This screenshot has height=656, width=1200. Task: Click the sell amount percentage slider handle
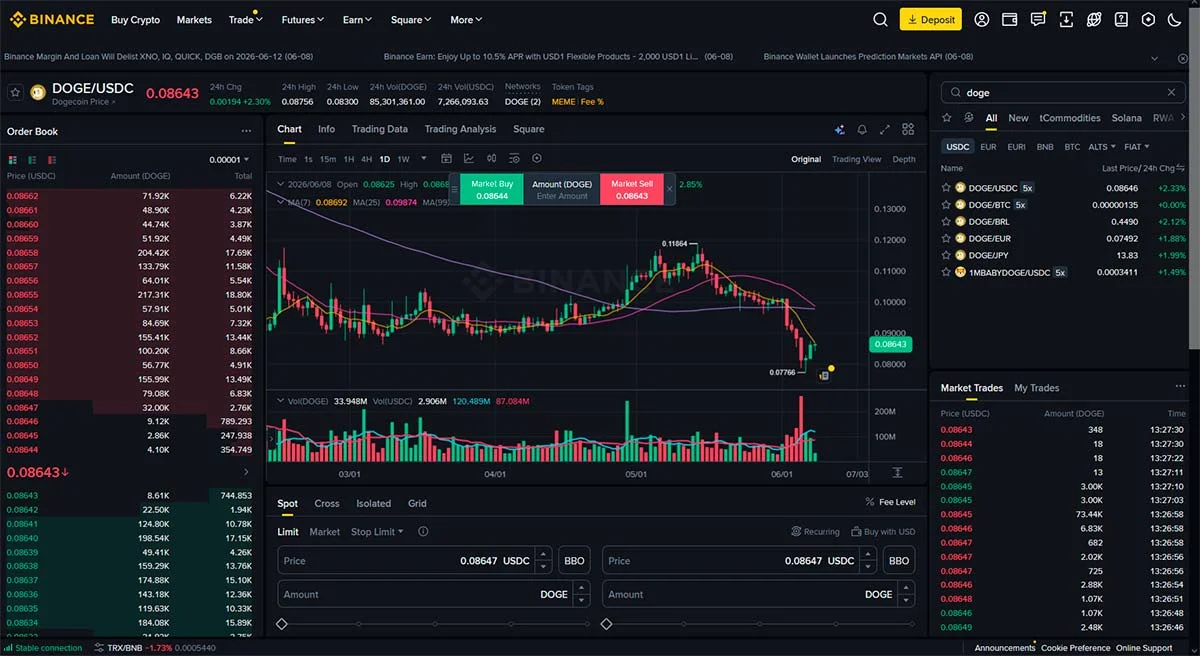tap(608, 624)
